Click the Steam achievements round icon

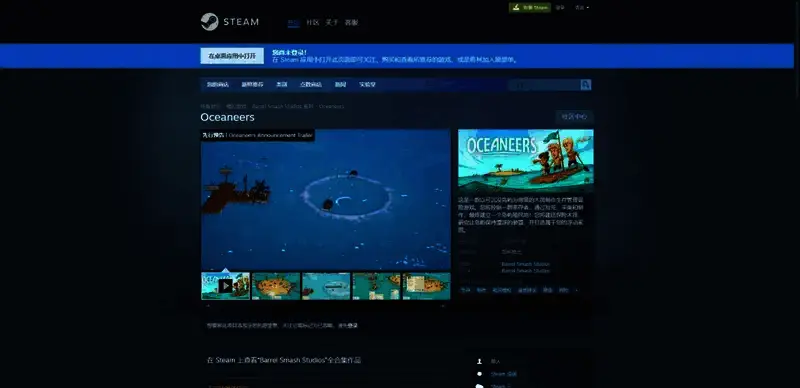(x=479, y=374)
